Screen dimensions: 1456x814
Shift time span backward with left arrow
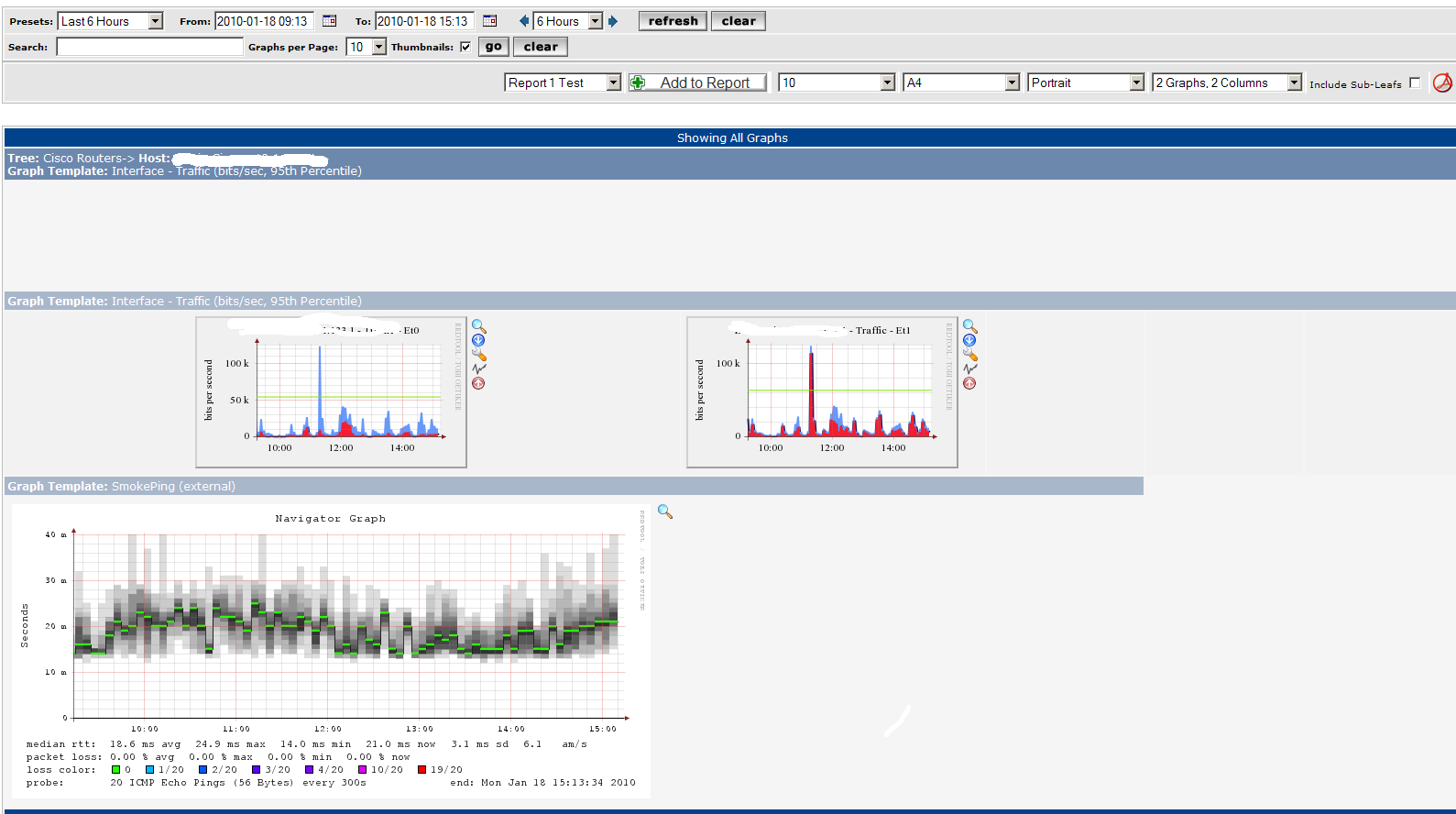(524, 21)
